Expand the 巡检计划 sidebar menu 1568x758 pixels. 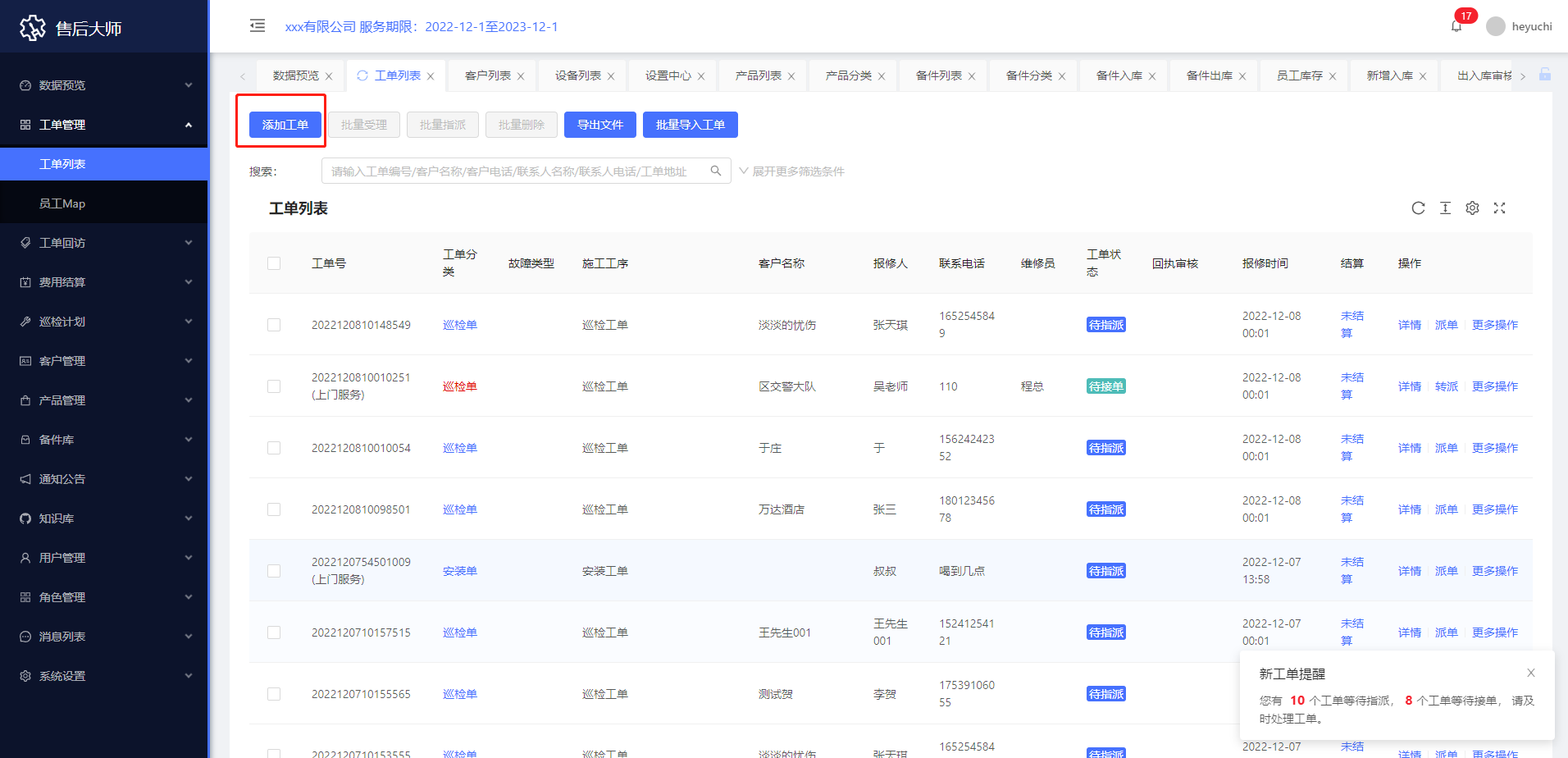[x=104, y=322]
